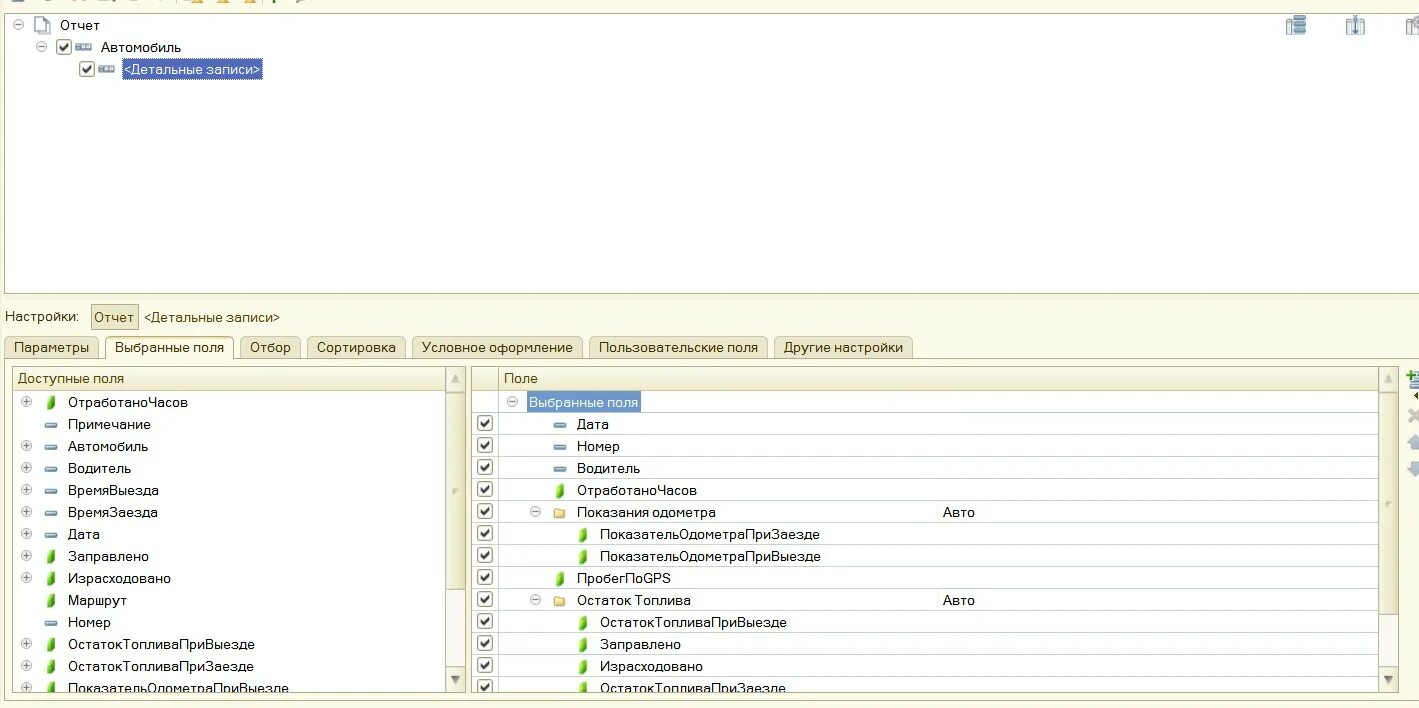The height and width of the screenshot is (708, 1419).
Task: Click the Авто cell in Показания одометра row
Action: [1157, 512]
